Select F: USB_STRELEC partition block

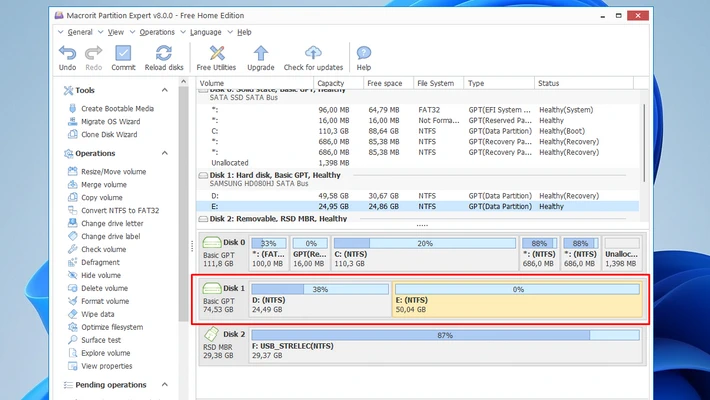[446, 345]
